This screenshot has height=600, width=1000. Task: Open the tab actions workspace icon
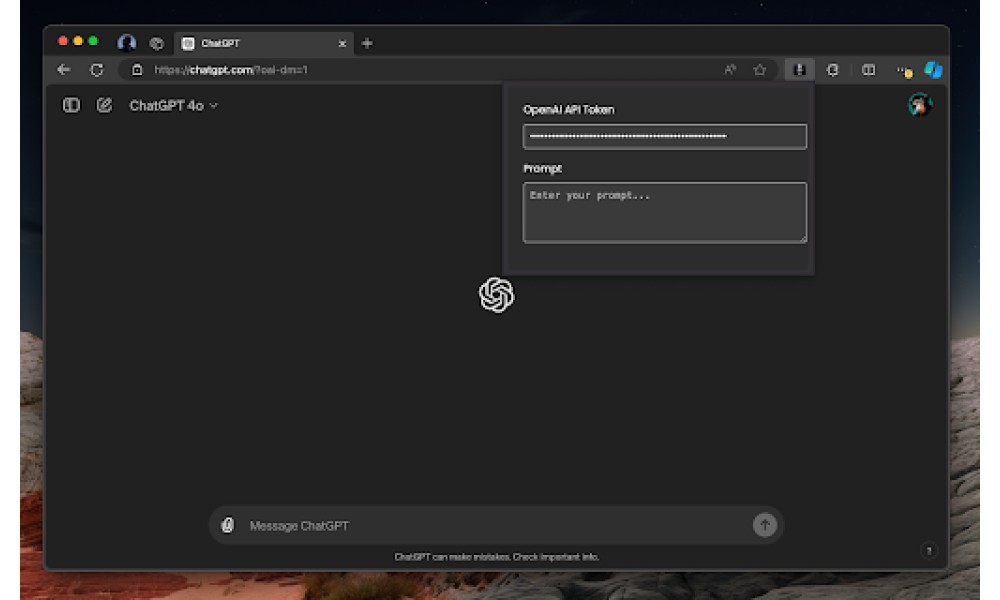pos(156,43)
